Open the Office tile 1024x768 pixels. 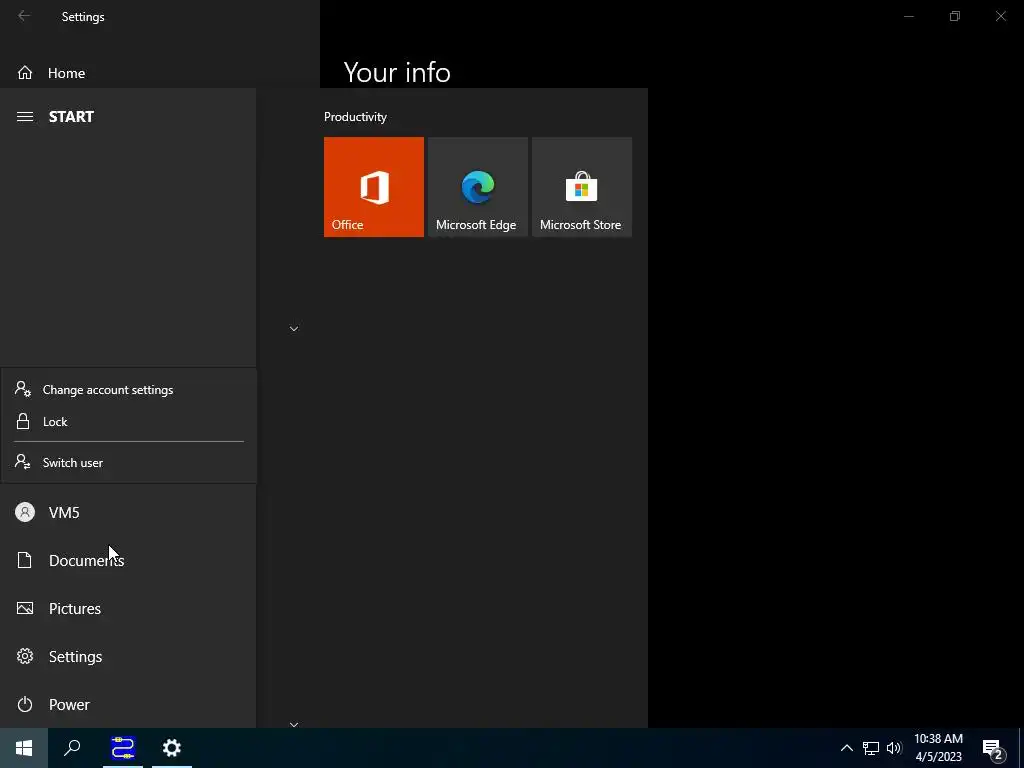click(374, 187)
